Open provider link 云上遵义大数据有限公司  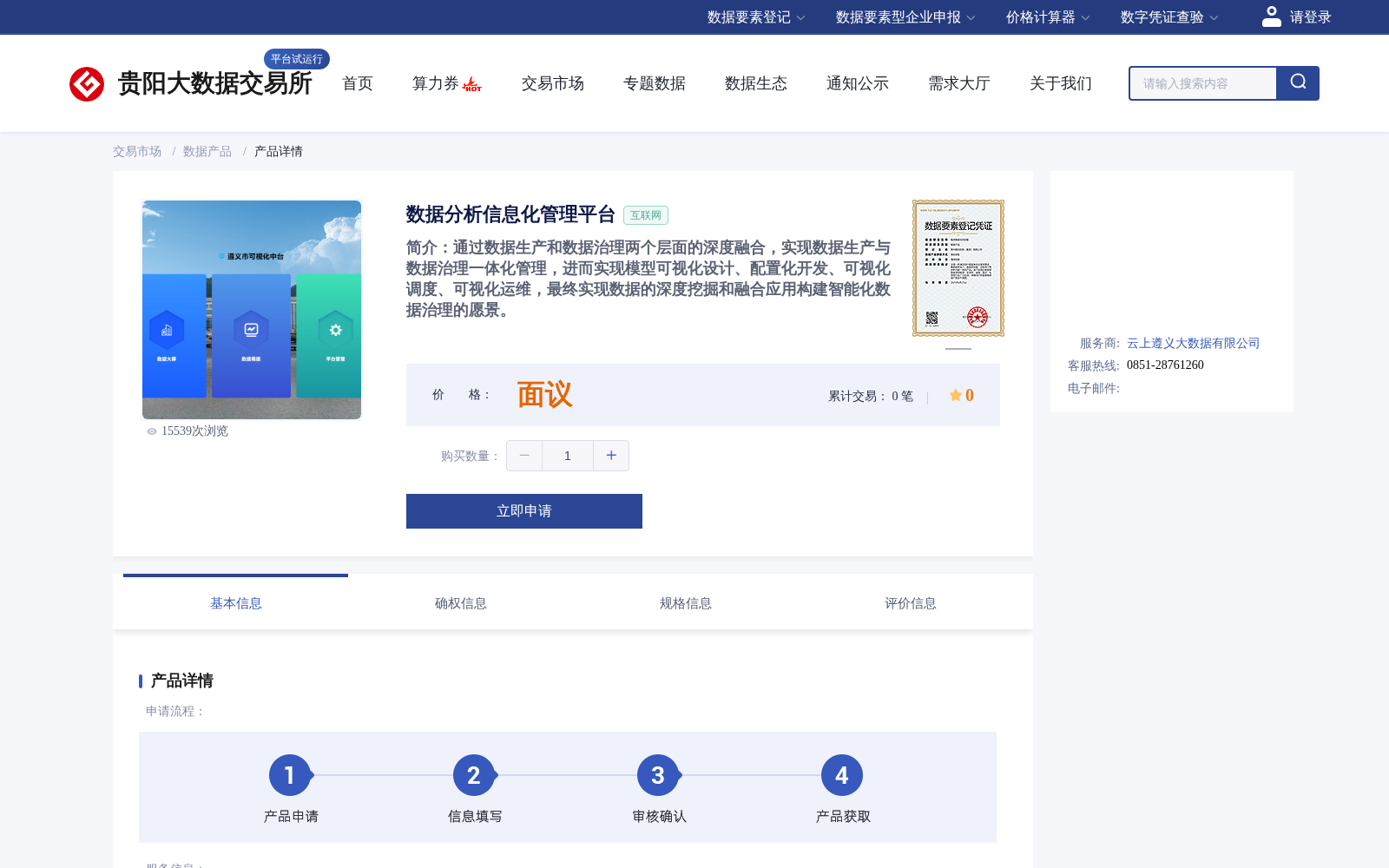1193,343
